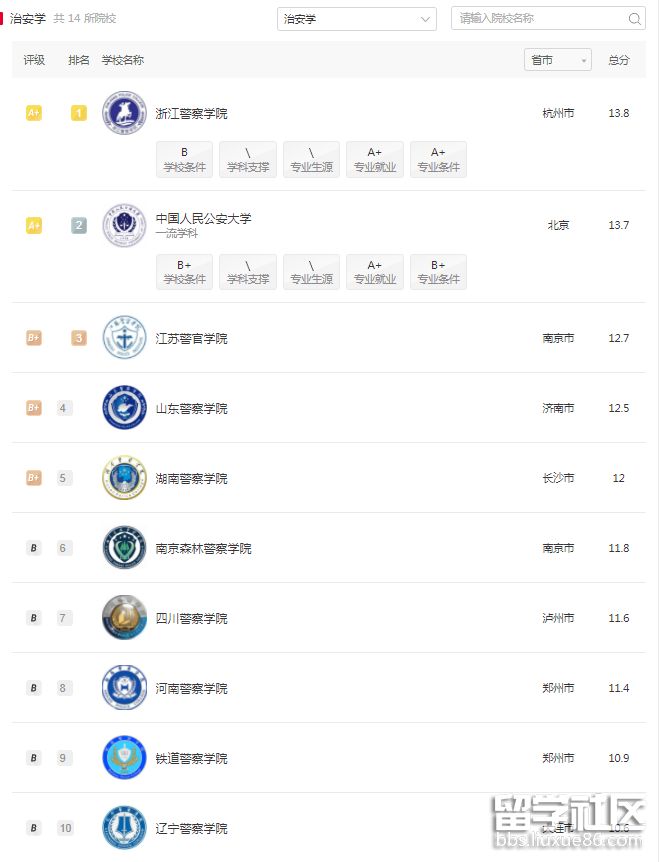Click the 南京森林警察学院 school logo
Image resolution: width=659 pixels, height=862 pixels.
click(x=123, y=548)
